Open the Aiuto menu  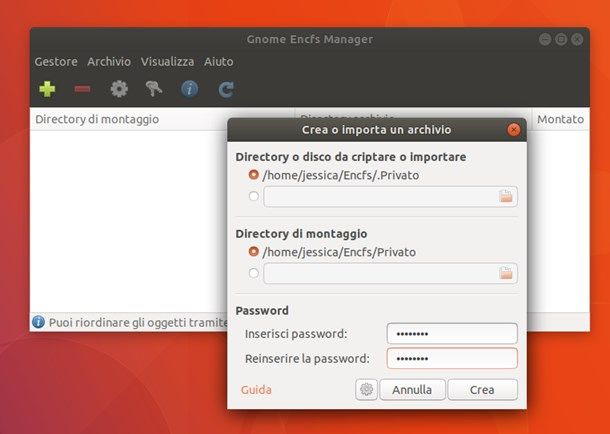tap(219, 61)
